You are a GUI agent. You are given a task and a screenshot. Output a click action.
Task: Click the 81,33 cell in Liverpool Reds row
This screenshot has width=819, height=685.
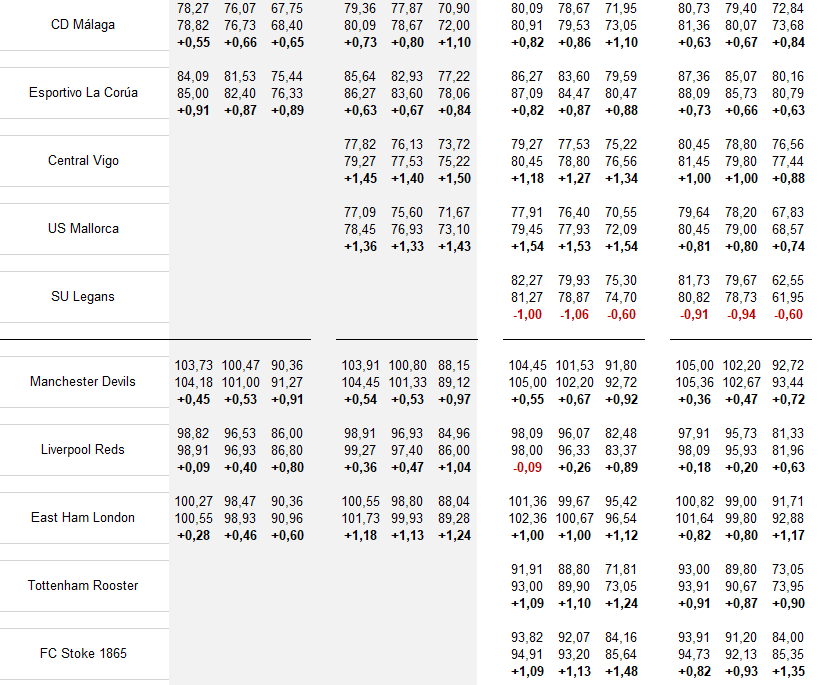click(788, 434)
